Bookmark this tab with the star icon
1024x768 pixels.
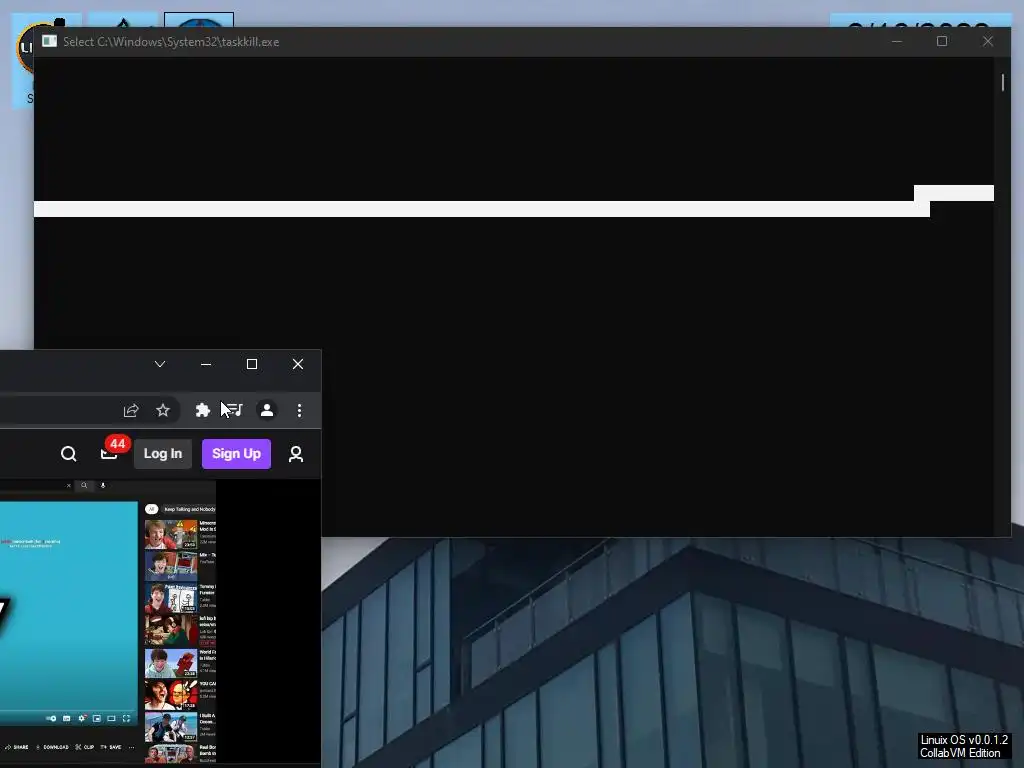[x=163, y=410]
